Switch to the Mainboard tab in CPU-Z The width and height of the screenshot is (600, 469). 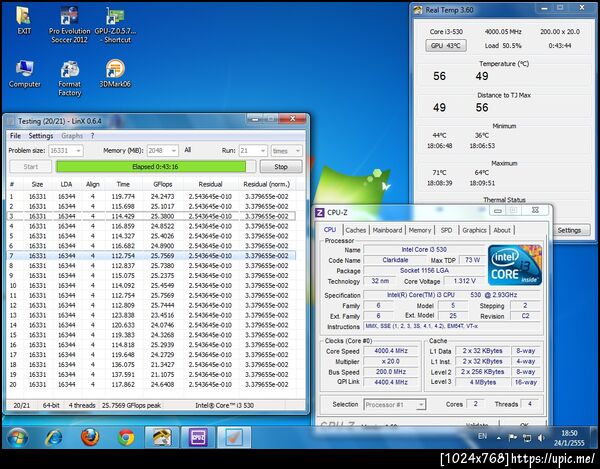pos(387,230)
